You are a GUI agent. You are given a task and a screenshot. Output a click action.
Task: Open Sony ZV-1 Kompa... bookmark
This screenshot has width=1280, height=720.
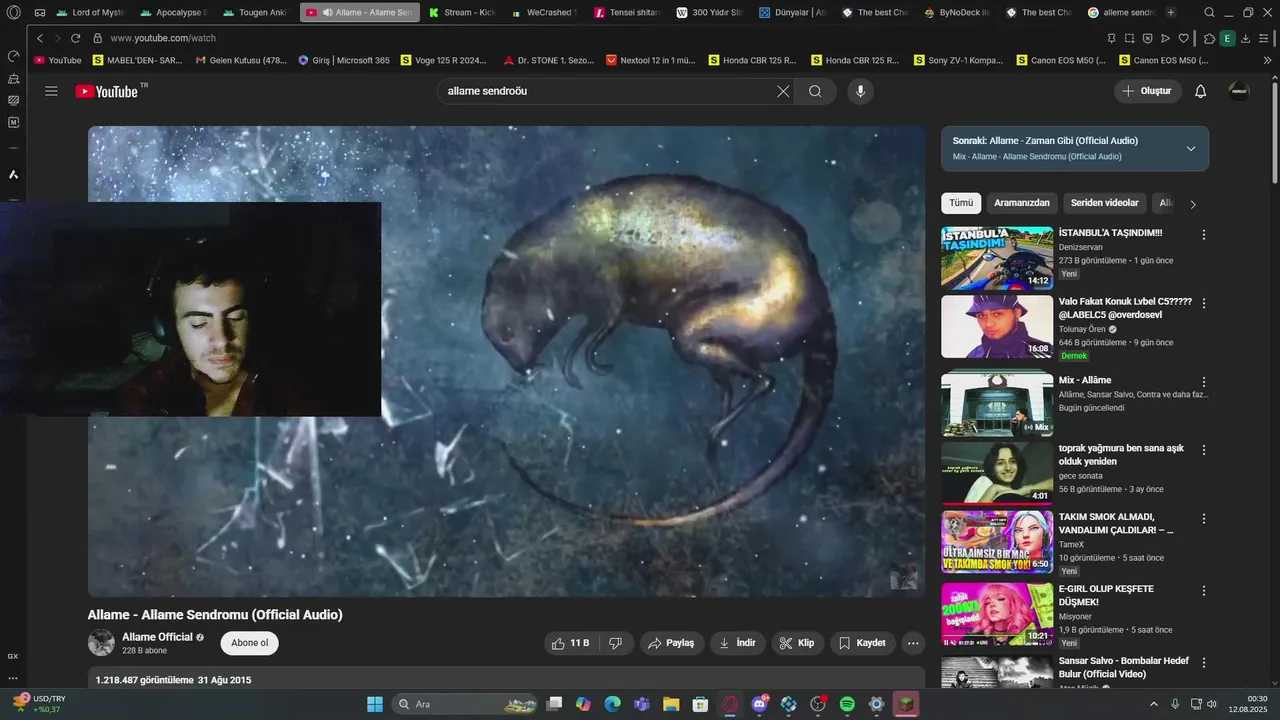958,60
